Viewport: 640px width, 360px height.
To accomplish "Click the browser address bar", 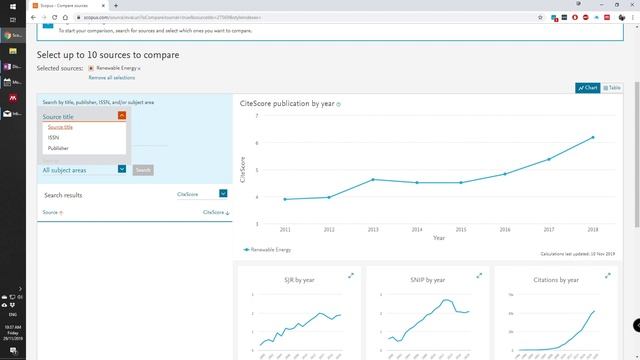I will tap(306, 18).
